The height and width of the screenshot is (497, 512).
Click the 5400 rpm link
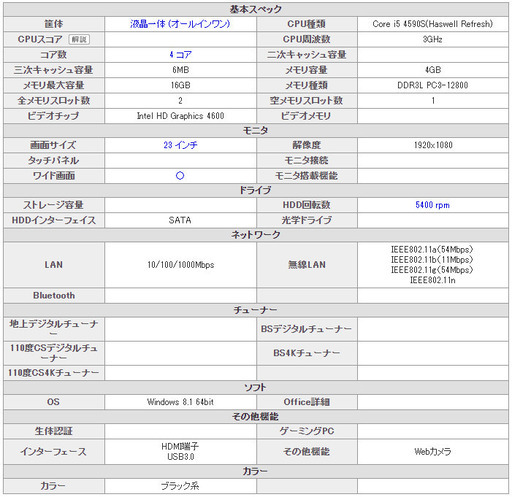pos(432,205)
